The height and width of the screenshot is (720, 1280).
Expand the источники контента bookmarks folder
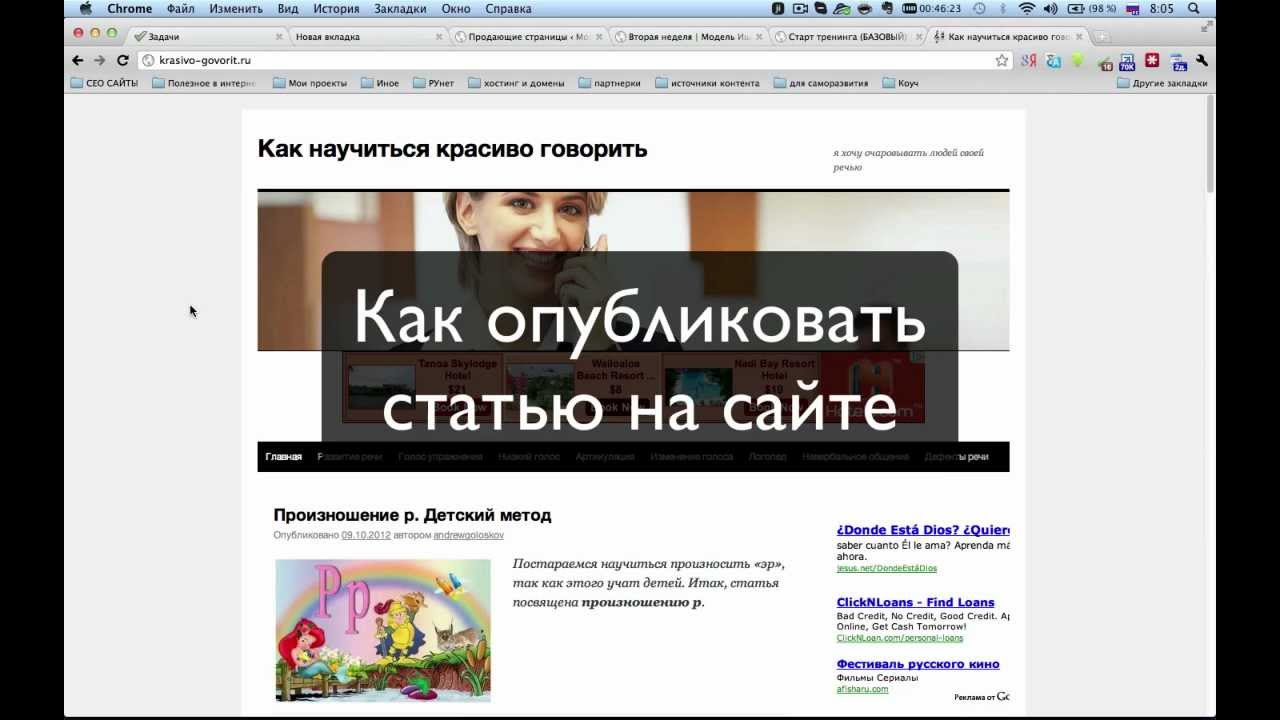707,83
